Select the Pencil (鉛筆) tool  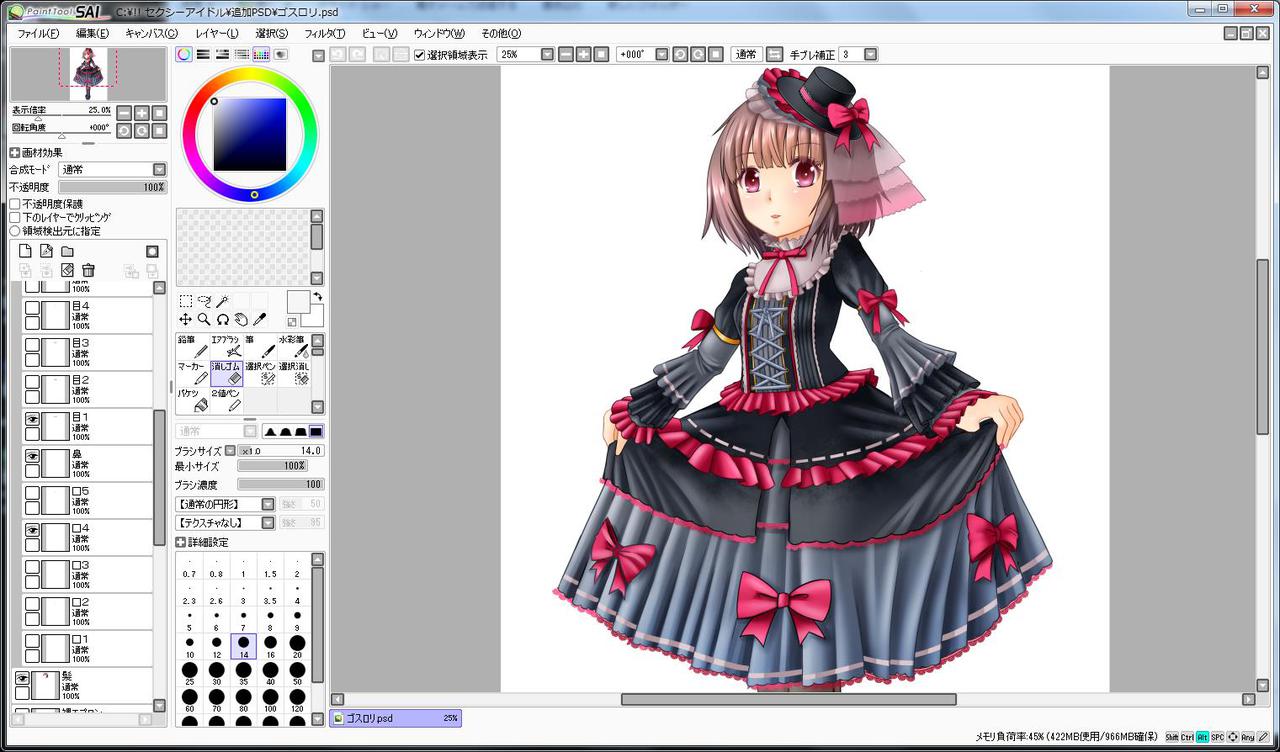193,346
